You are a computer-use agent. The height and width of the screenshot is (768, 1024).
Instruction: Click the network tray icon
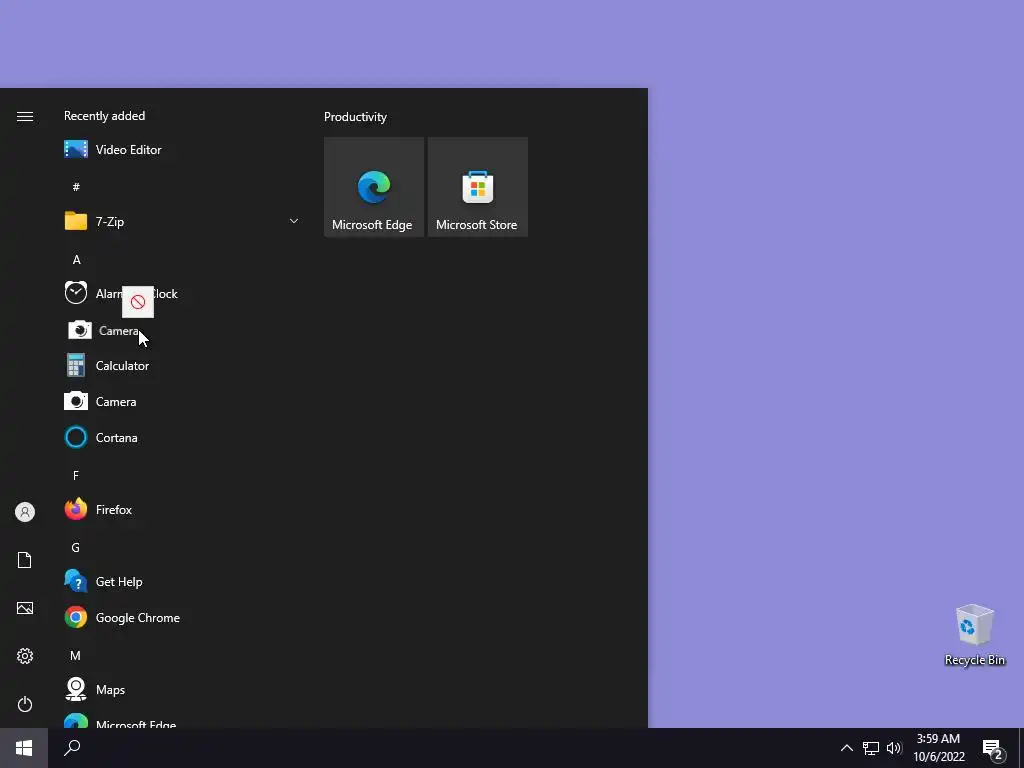871,748
